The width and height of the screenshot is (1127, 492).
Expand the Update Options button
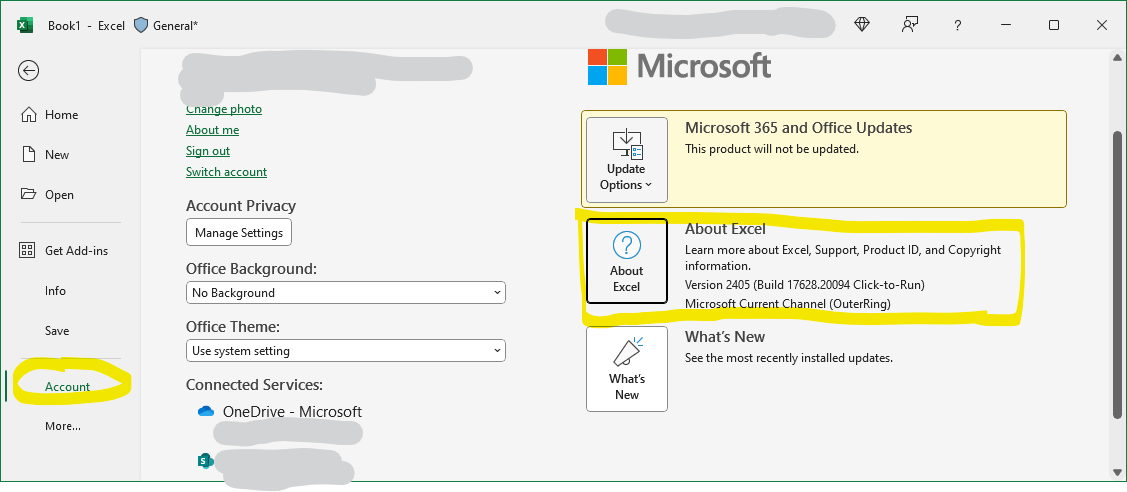(627, 160)
